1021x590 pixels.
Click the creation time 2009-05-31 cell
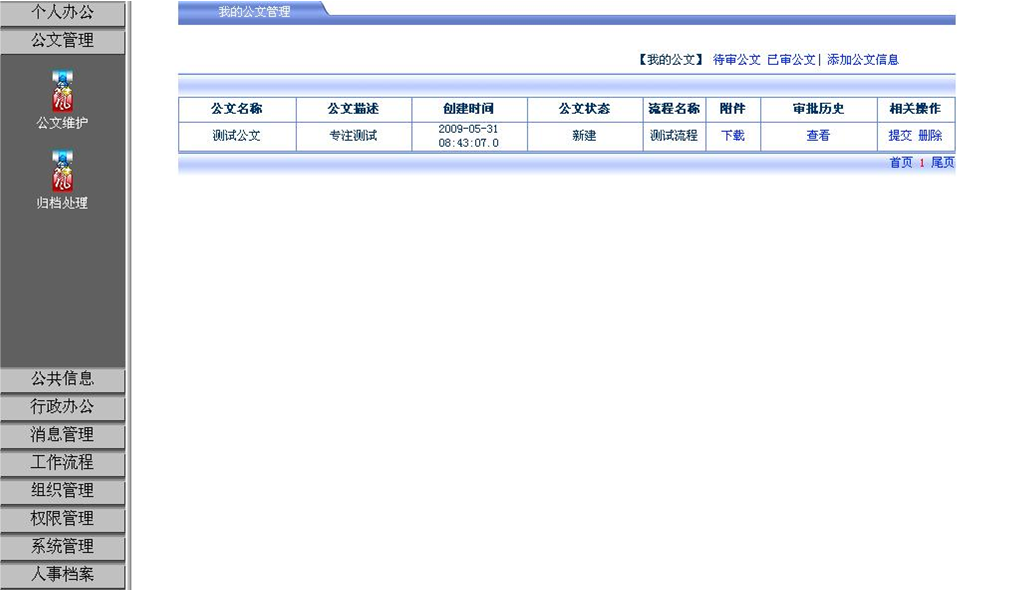469,136
